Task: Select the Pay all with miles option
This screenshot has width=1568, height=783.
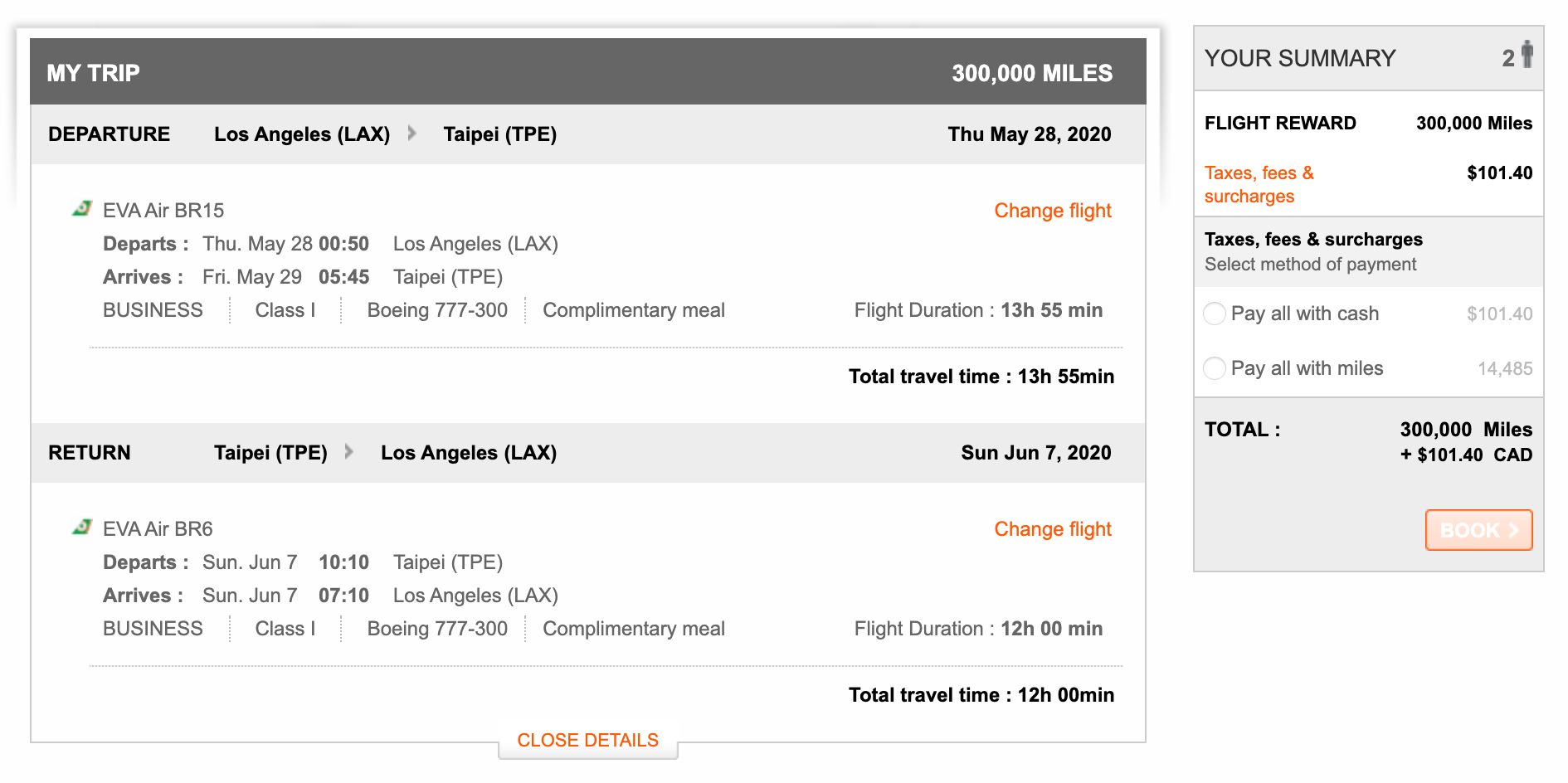Action: (1215, 368)
